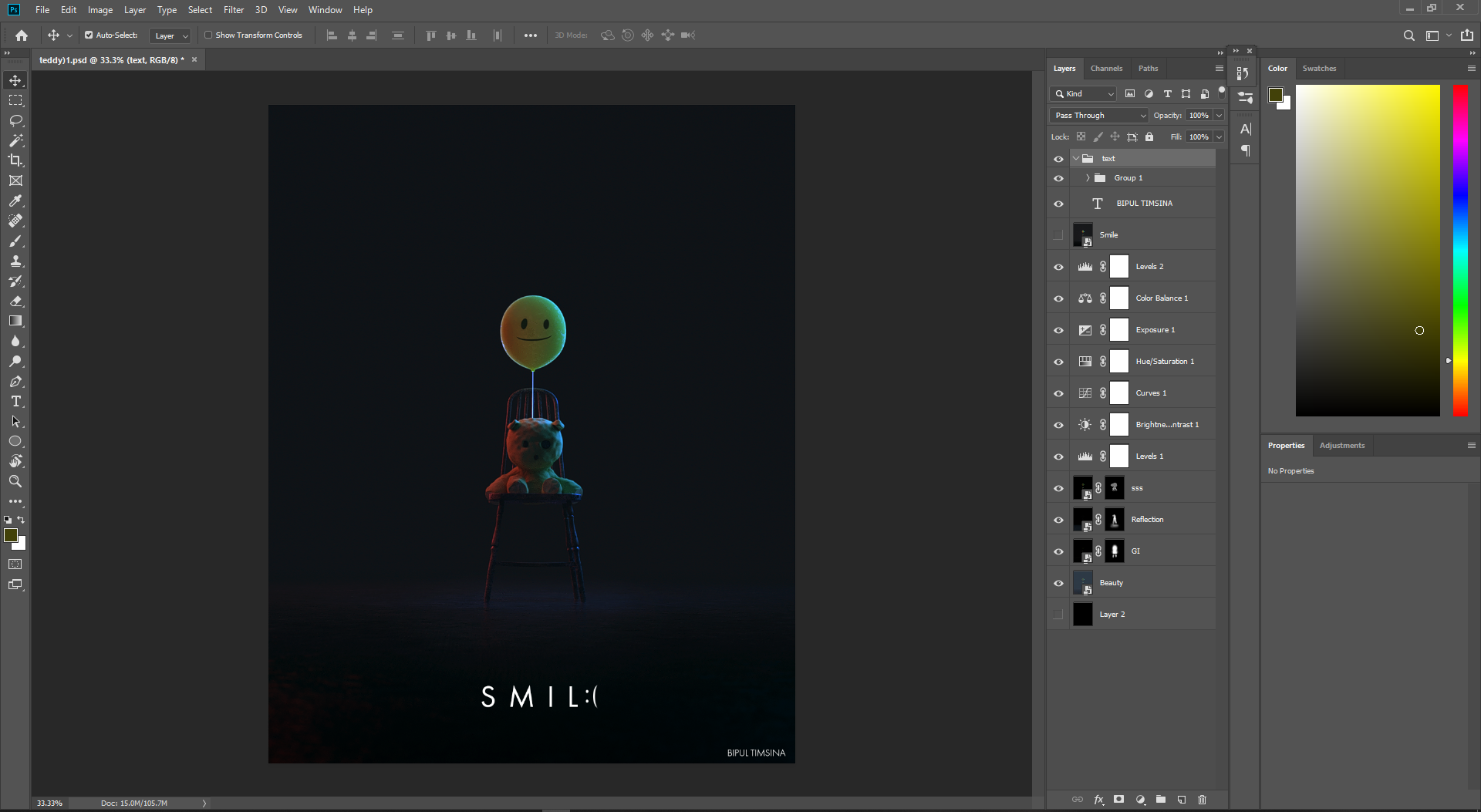Select the Frame tool
Viewport: 1481px width, 812px height.
[15, 180]
